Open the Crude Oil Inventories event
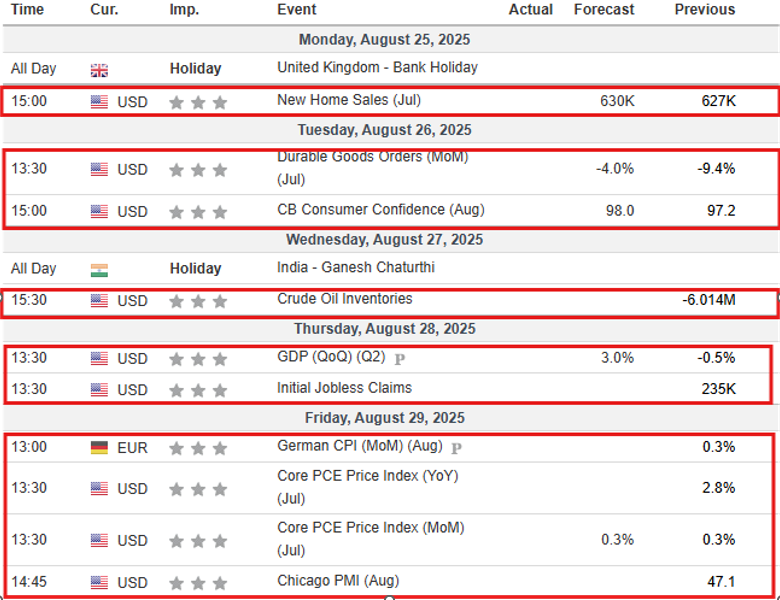Viewport: 780px width, 600px height. pos(345,299)
